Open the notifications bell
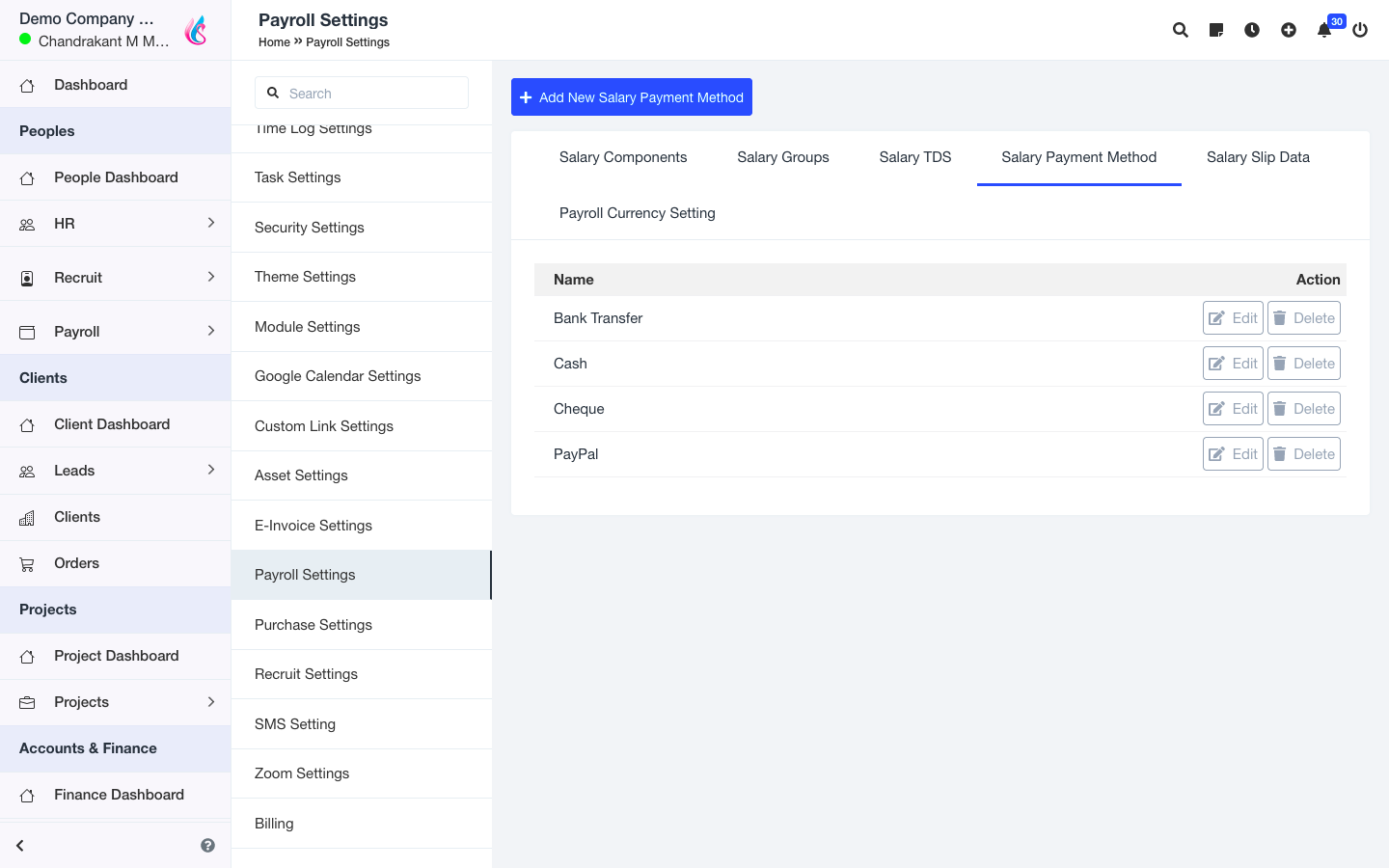This screenshot has width=1389, height=868. 1324,30
